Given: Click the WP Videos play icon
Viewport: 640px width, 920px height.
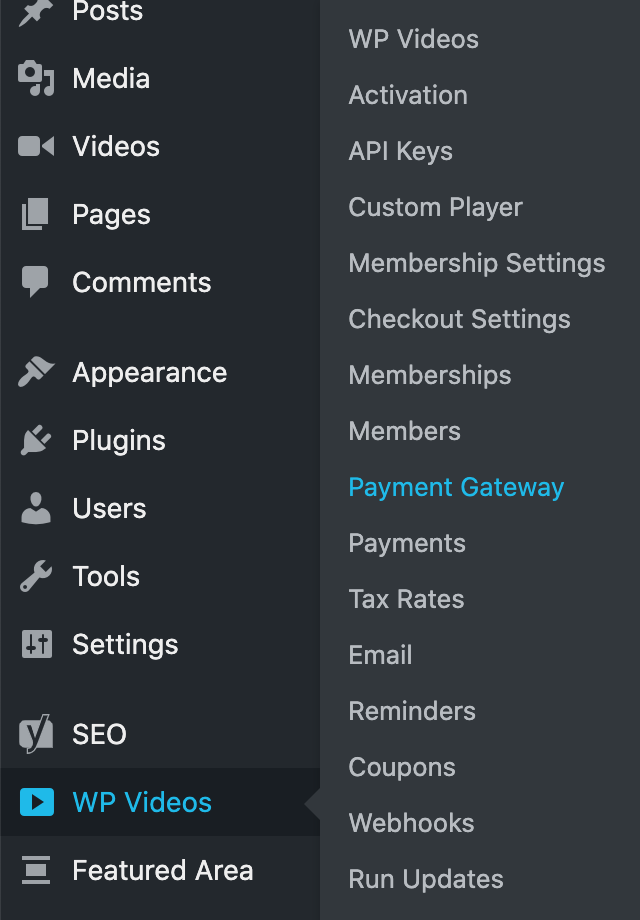Looking at the screenshot, I should (x=37, y=801).
